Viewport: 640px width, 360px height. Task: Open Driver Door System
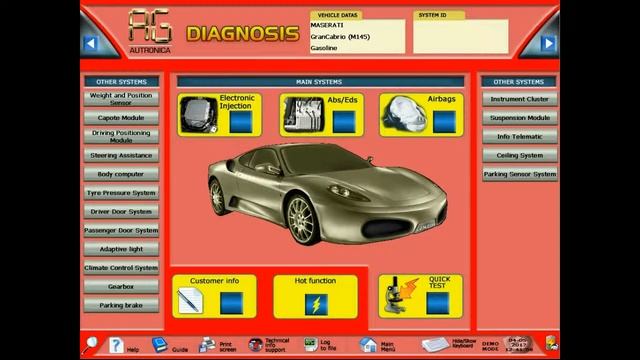pos(121,211)
